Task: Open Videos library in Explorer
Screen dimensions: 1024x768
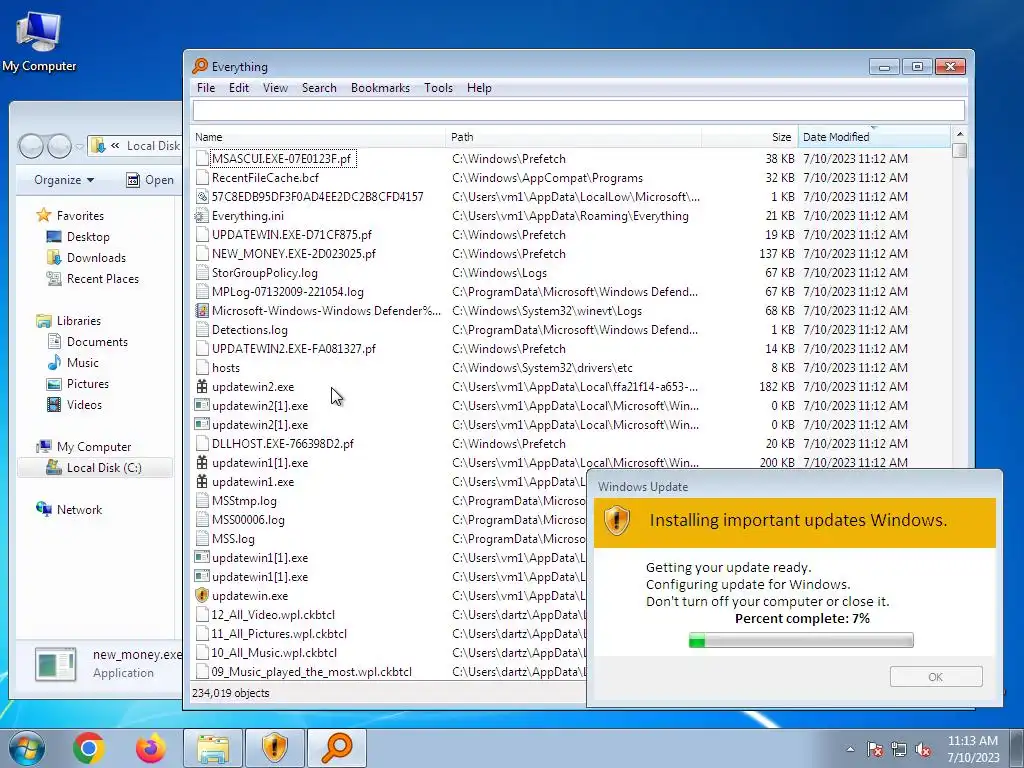Action: [74, 404]
